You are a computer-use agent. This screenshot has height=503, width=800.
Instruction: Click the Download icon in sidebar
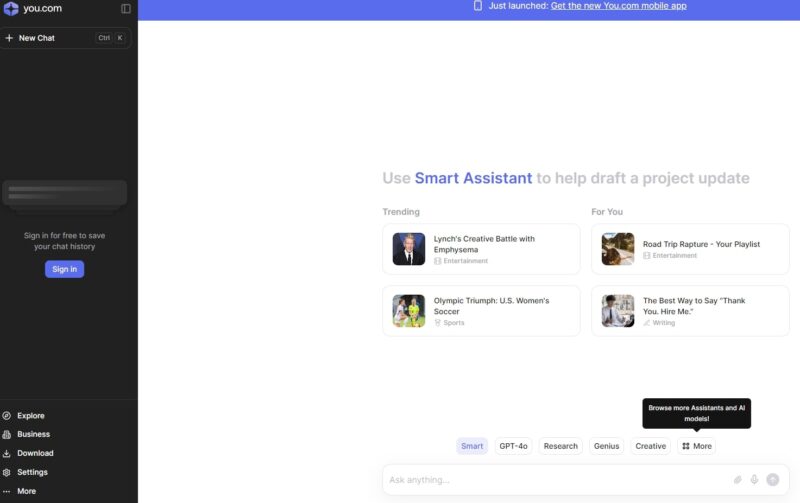[7, 453]
